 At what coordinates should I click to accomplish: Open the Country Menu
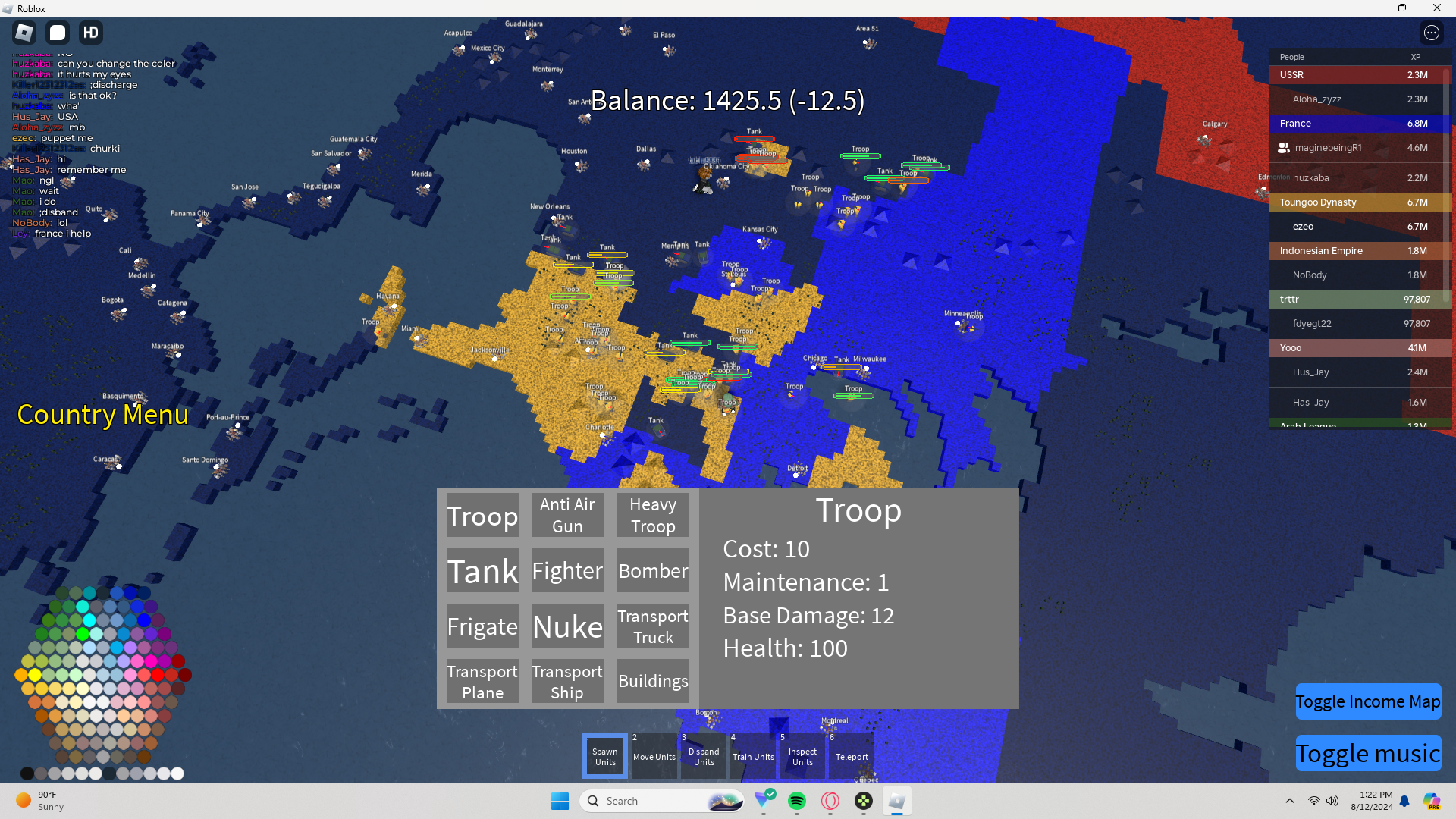102,415
